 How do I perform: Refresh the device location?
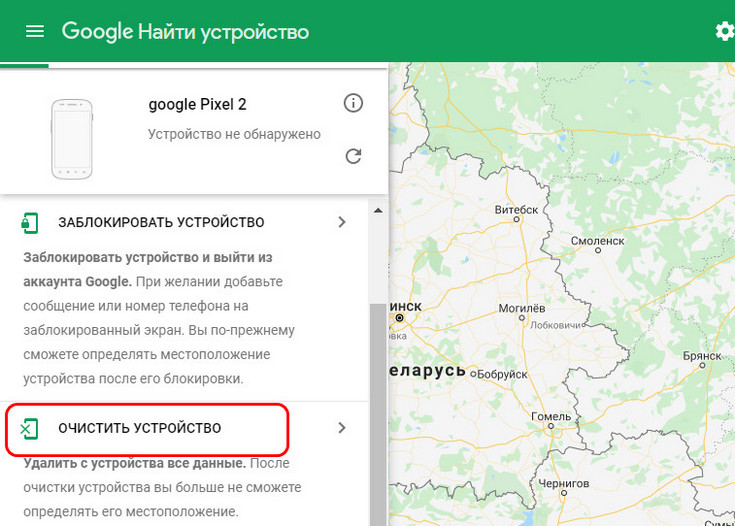[353, 156]
